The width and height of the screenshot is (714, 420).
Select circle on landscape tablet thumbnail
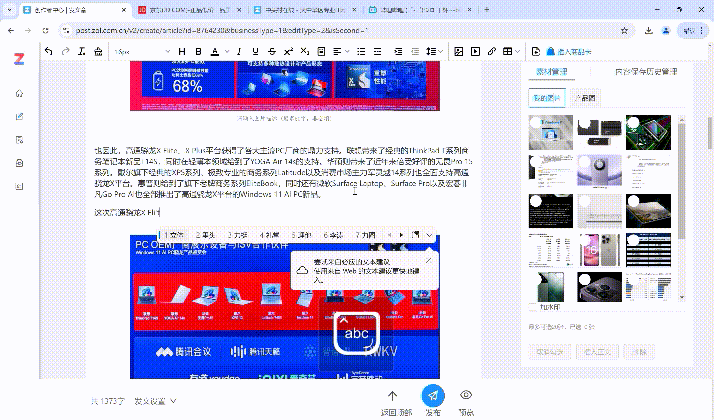point(633,201)
